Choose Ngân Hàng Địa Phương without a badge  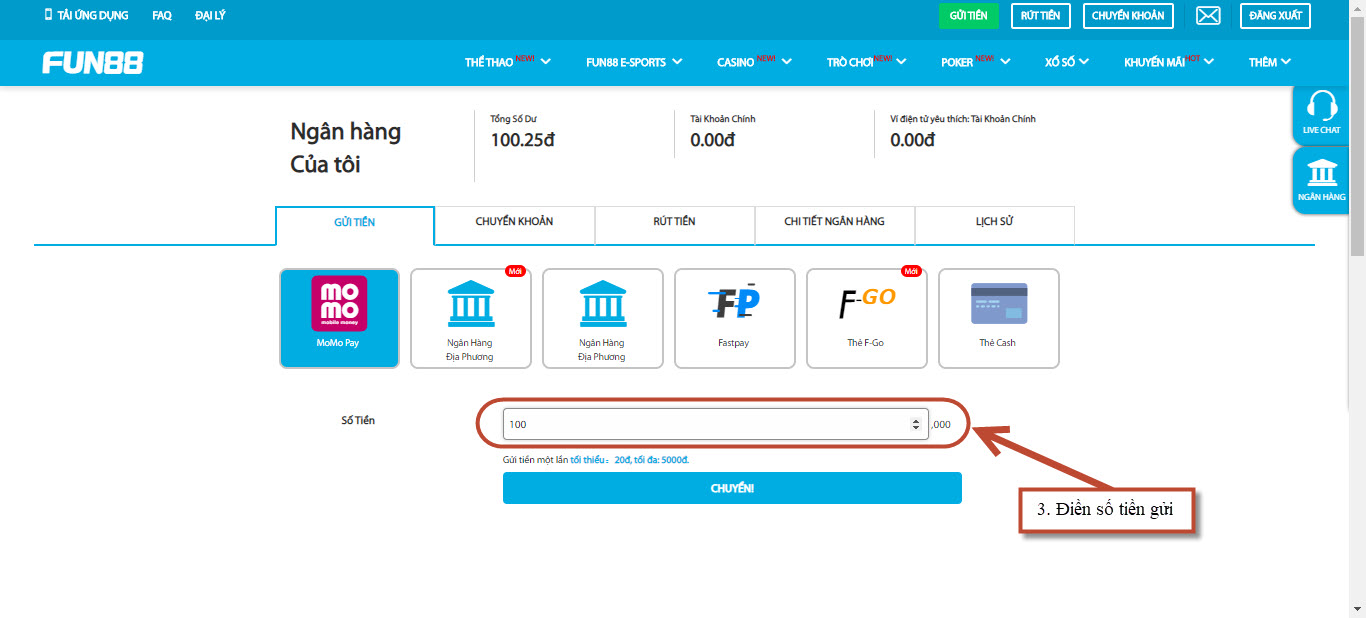602,318
